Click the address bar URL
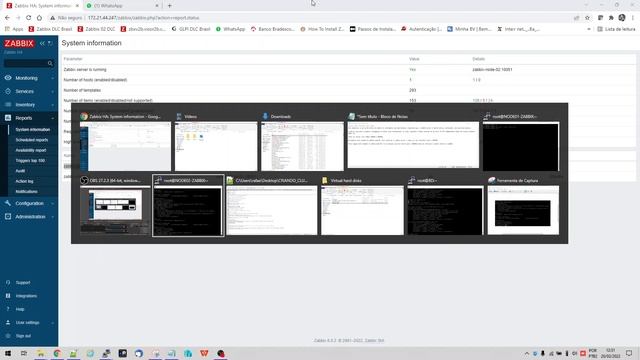Image resolution: width=640 pixels, height=360 pixels. click(x=144, y=18)
